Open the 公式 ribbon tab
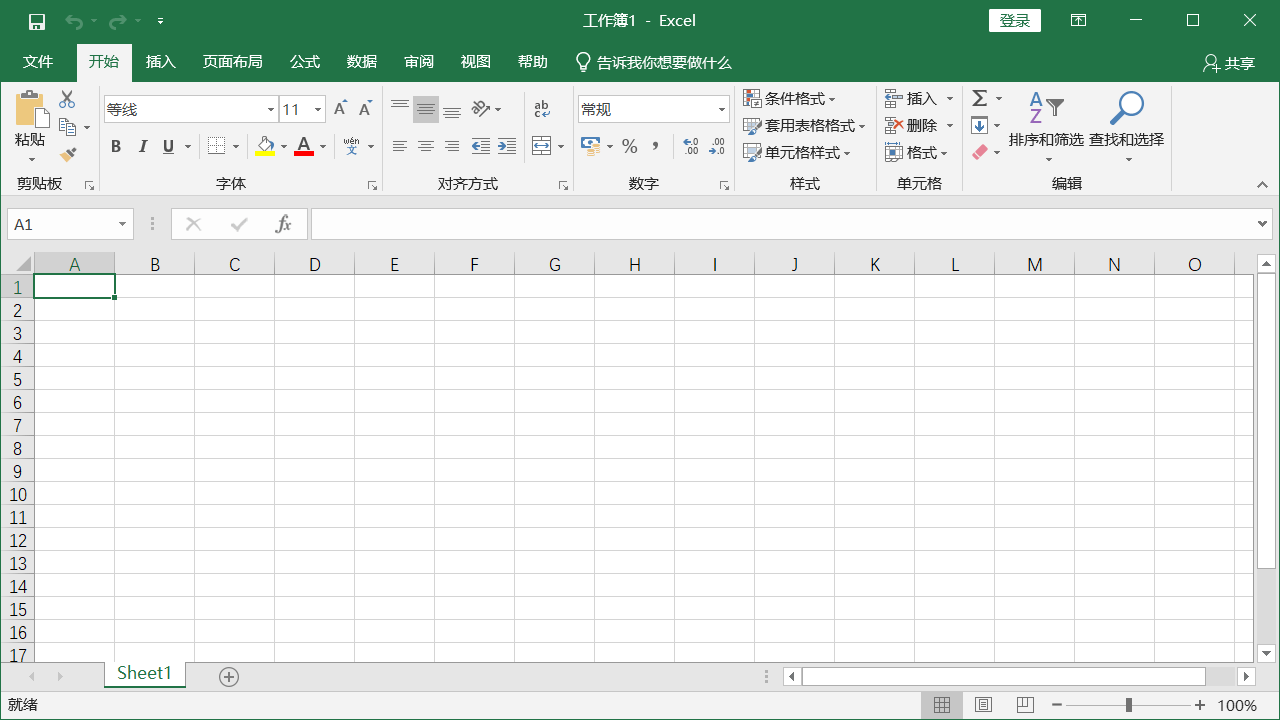 click(x=304, y=62)
